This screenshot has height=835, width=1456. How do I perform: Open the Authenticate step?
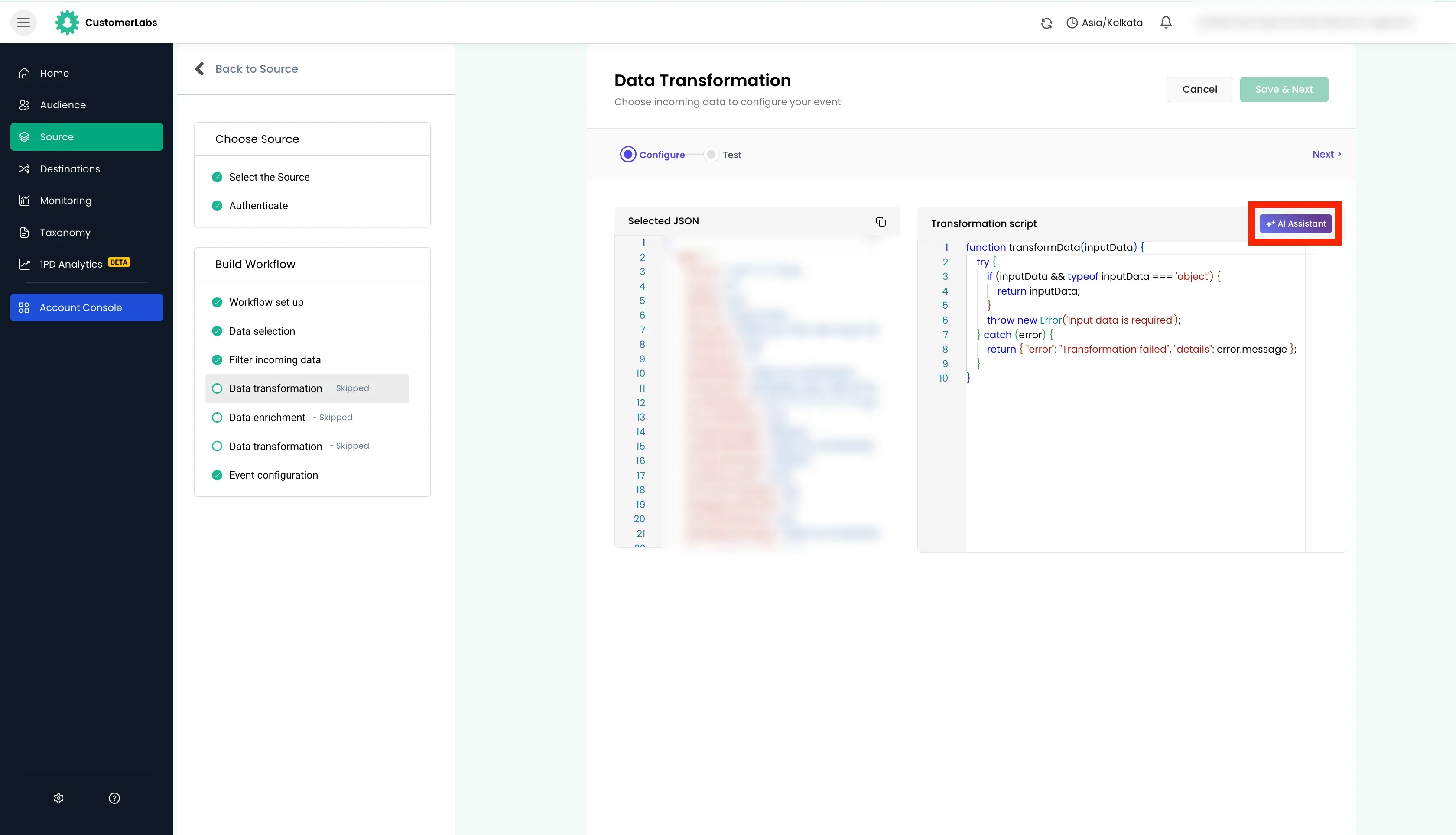pyautogui.click(x=258, y=206)
